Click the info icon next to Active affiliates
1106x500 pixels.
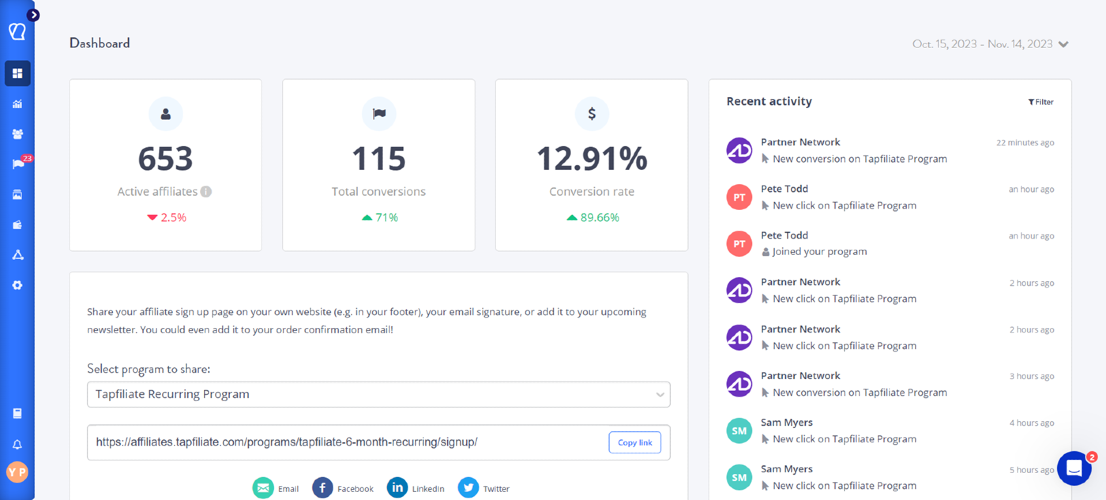206,191
